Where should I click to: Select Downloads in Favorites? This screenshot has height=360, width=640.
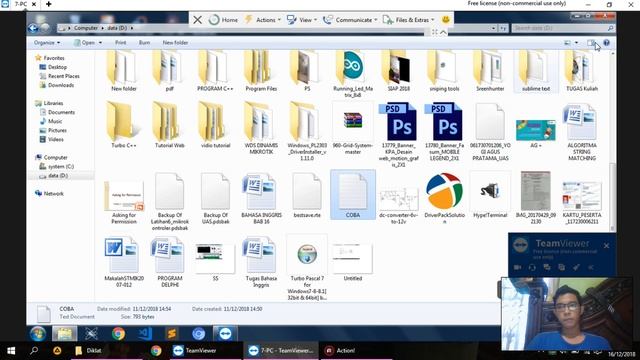tap(57, 85)
